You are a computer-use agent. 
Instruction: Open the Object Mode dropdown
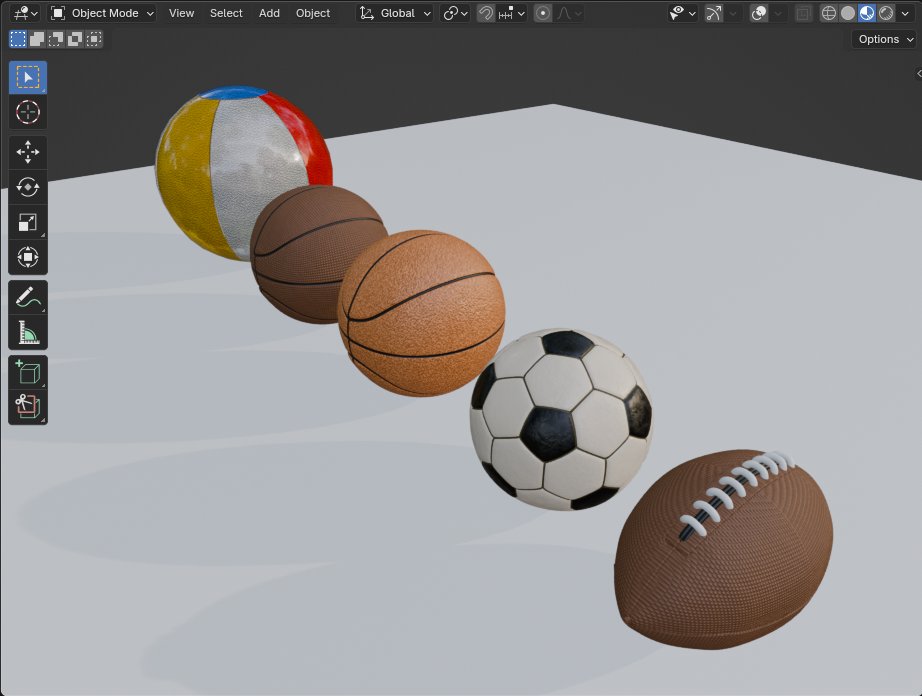pyautogui.click(x=102, y=13)
